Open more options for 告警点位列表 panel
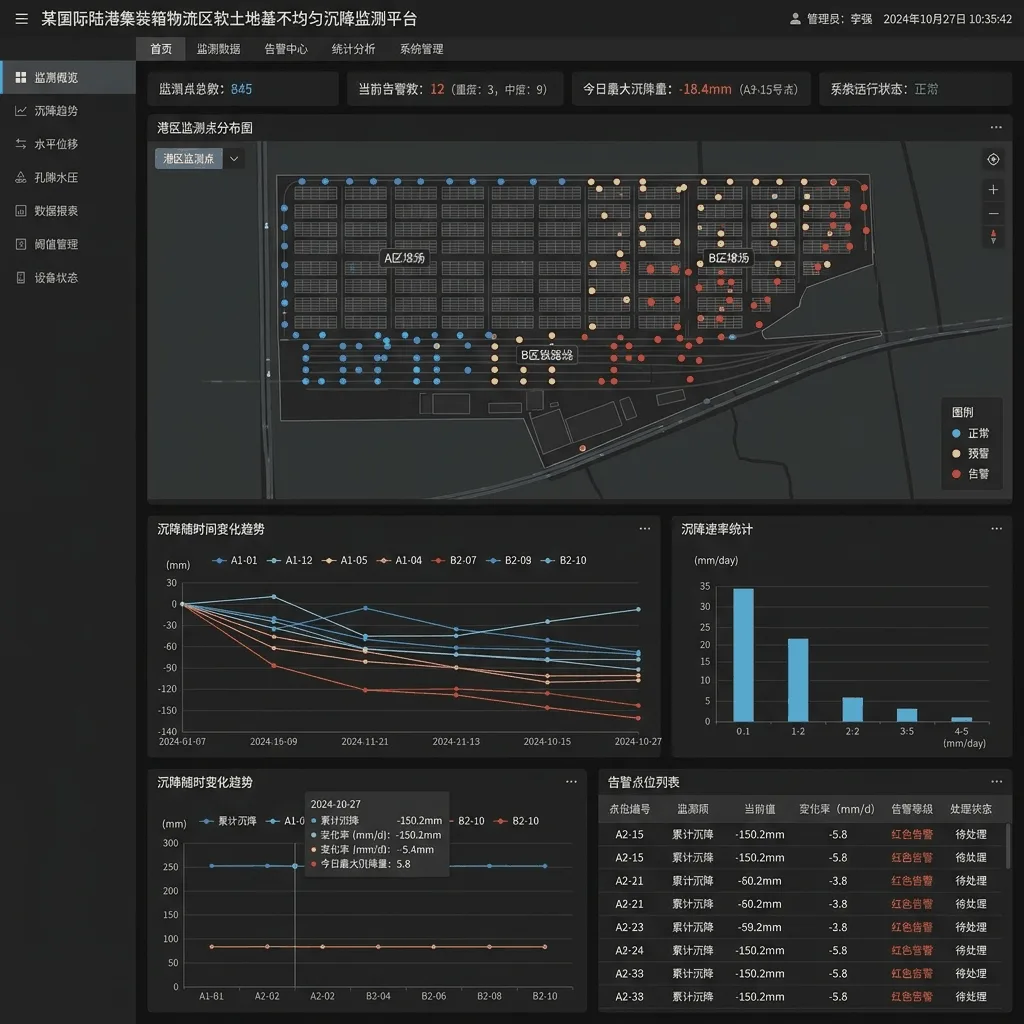The height and width of the screenshot is (1024, 1024). pyautogui.click(x=996, y=782)
